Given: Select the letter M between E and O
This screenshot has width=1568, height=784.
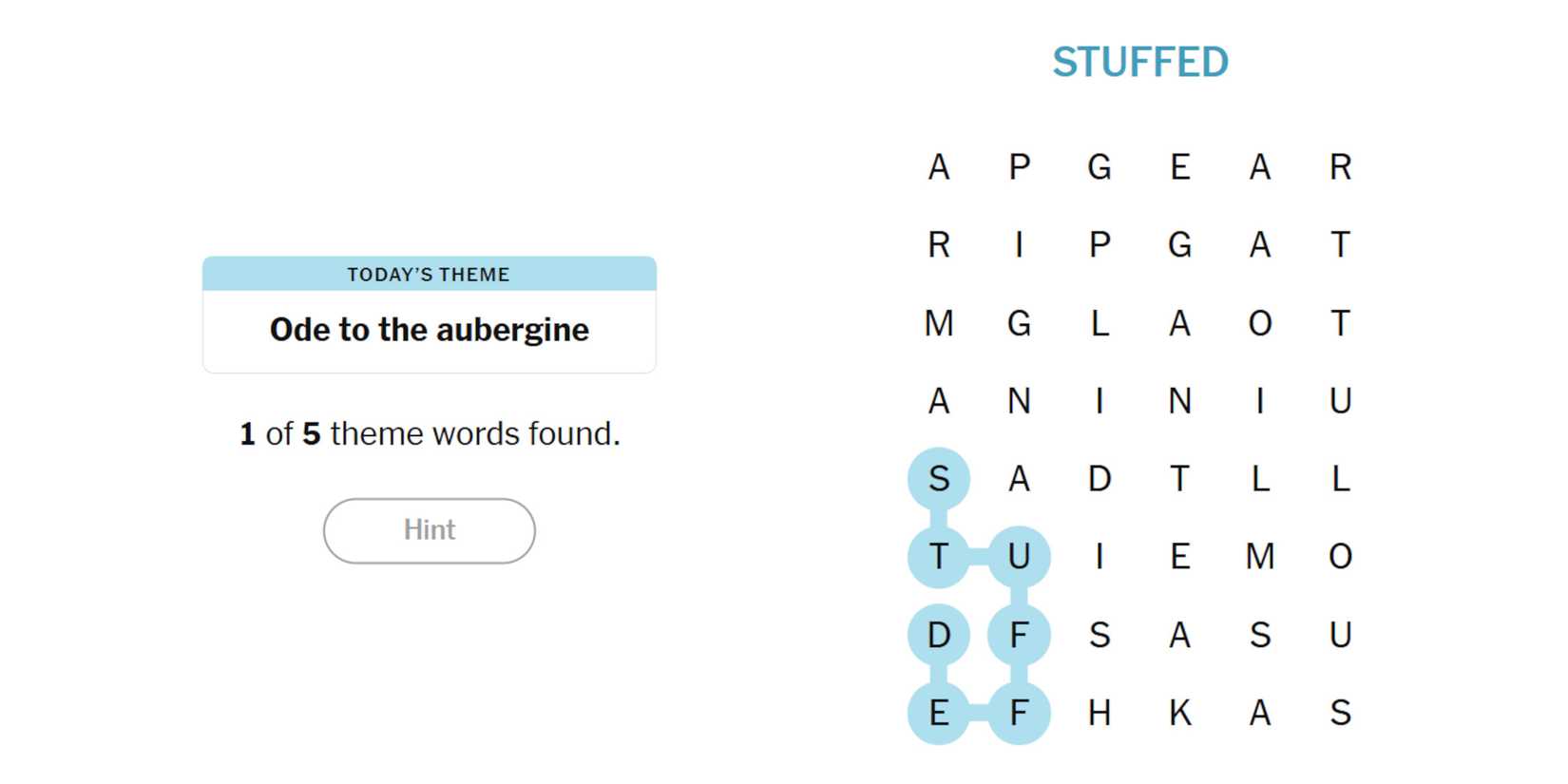Looking at the screenshot, I should tap(1260, 556).
